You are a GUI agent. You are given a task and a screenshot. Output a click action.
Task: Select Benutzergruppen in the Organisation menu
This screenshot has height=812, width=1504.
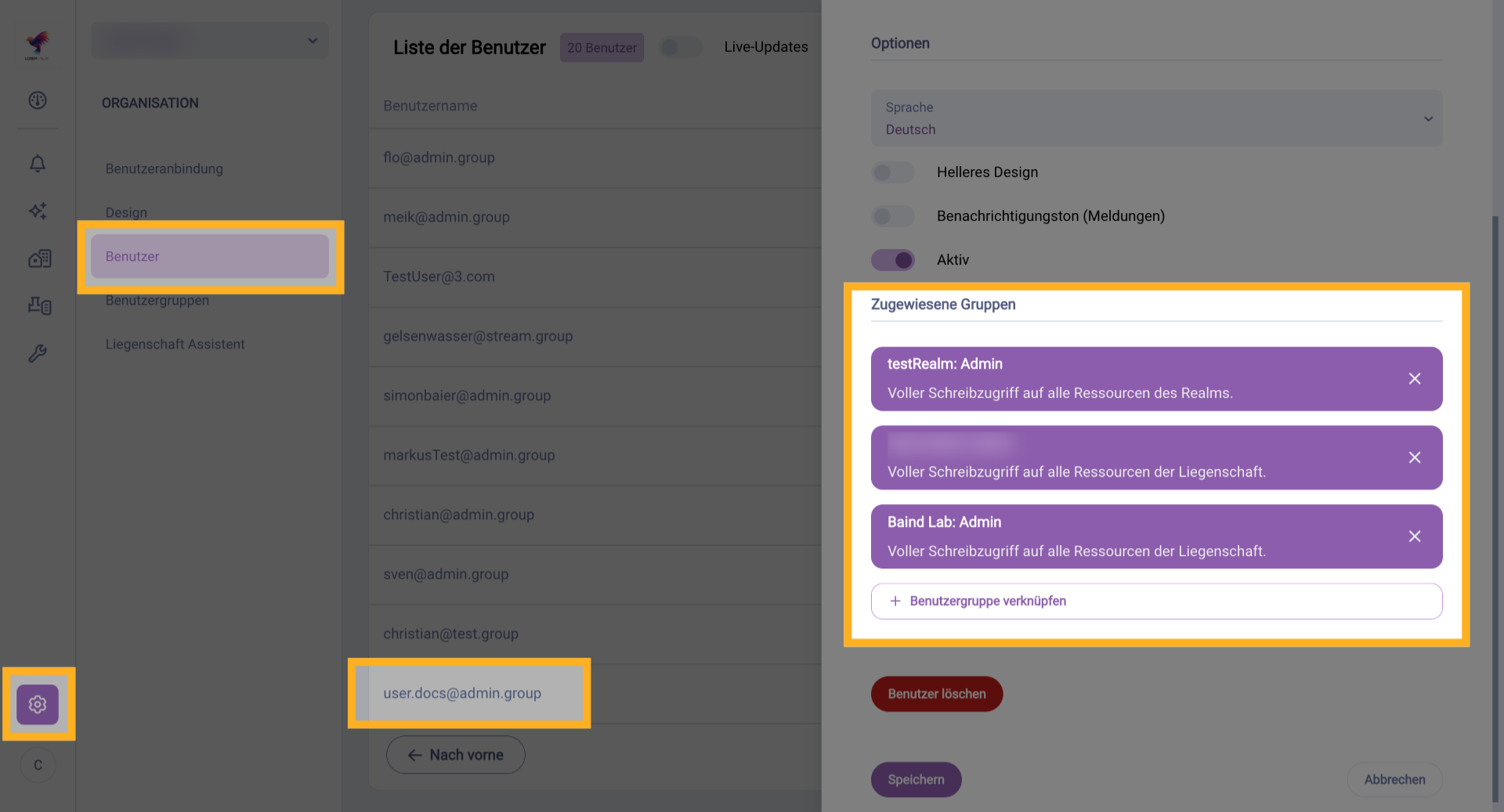click(x=157, y=301)
